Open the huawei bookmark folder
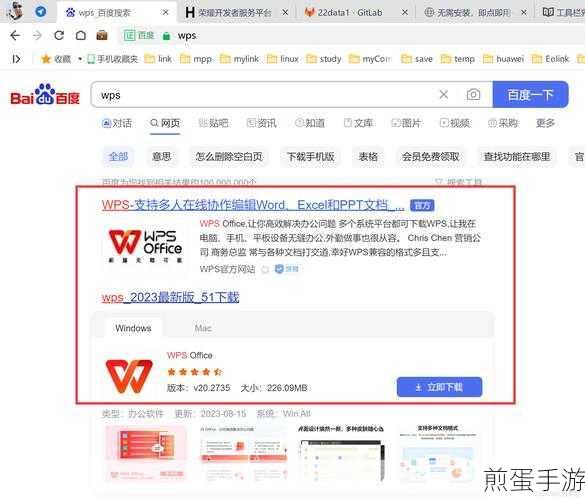 pyautogui.click(x=503, y=59)
